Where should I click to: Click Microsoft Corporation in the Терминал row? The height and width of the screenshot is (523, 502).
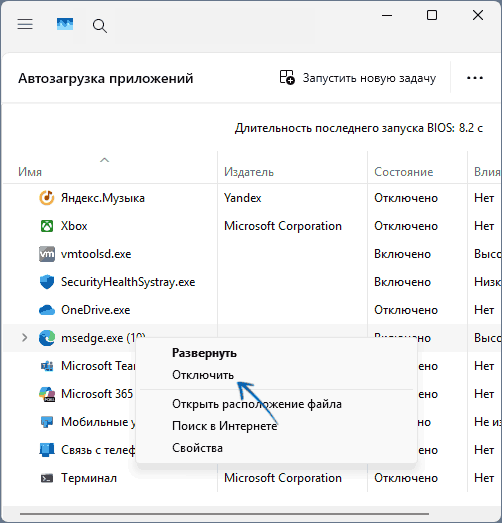pos(283,478)
